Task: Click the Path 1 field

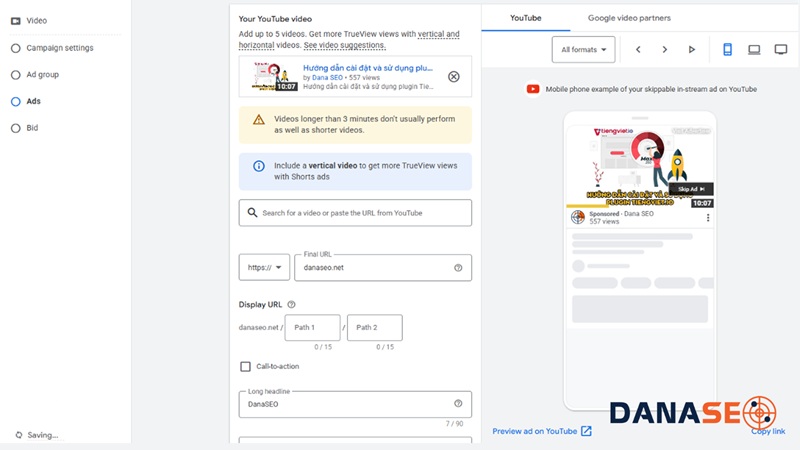Action: click(x=312, y=328)
